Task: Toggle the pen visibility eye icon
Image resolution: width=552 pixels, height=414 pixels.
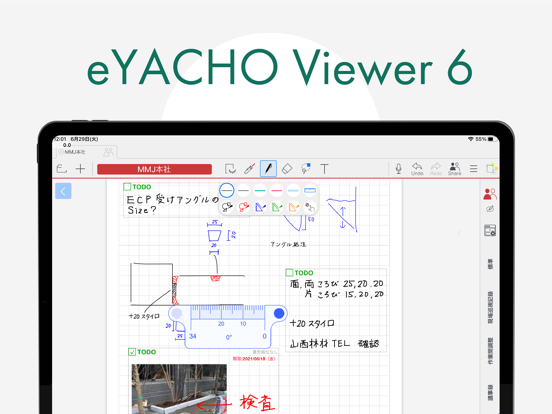Action: [x=490, y=209]
